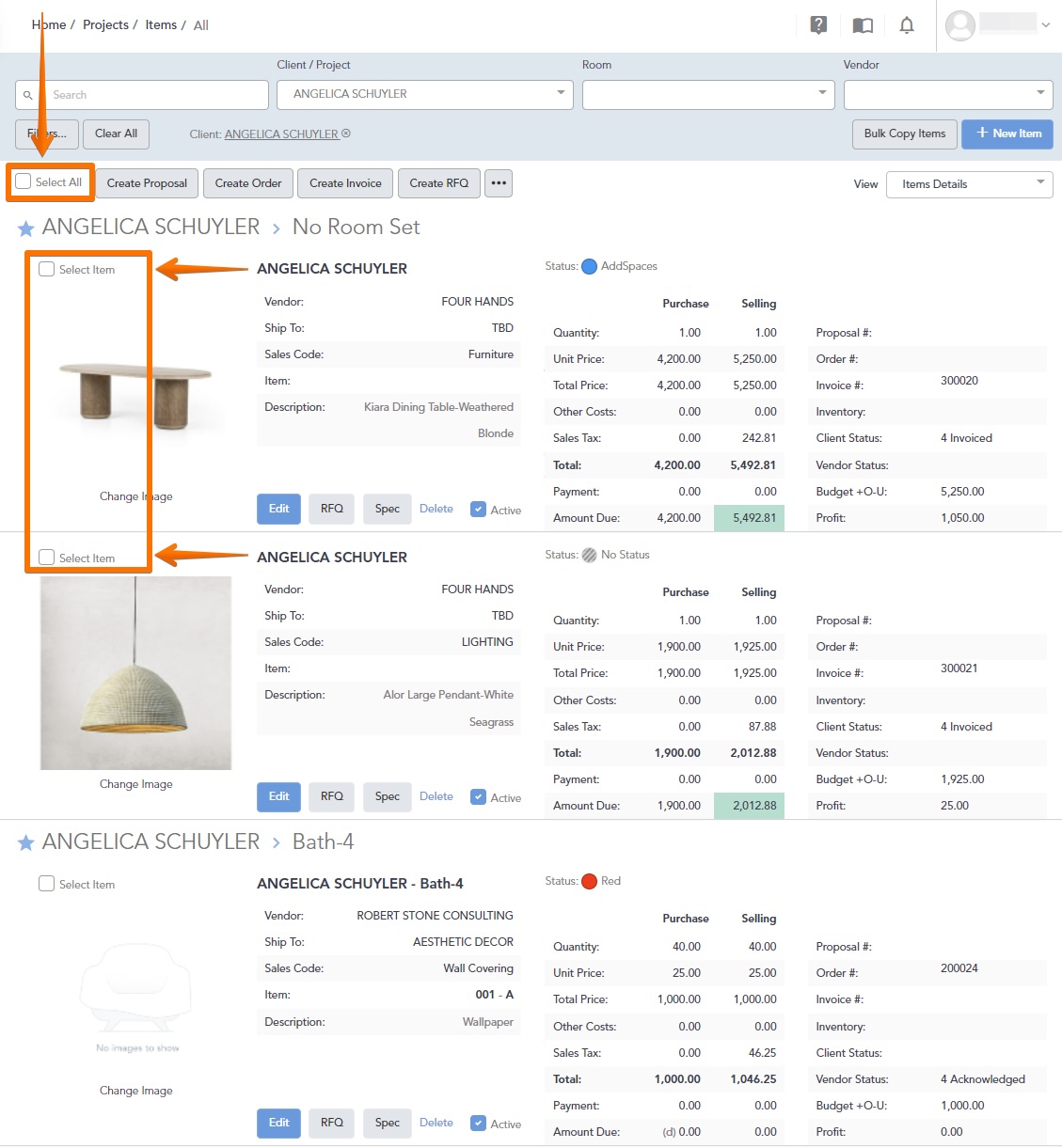Open RFQ for Alor Large Pendant
Screen dimensions: 1062x1148
click(332, 796)
